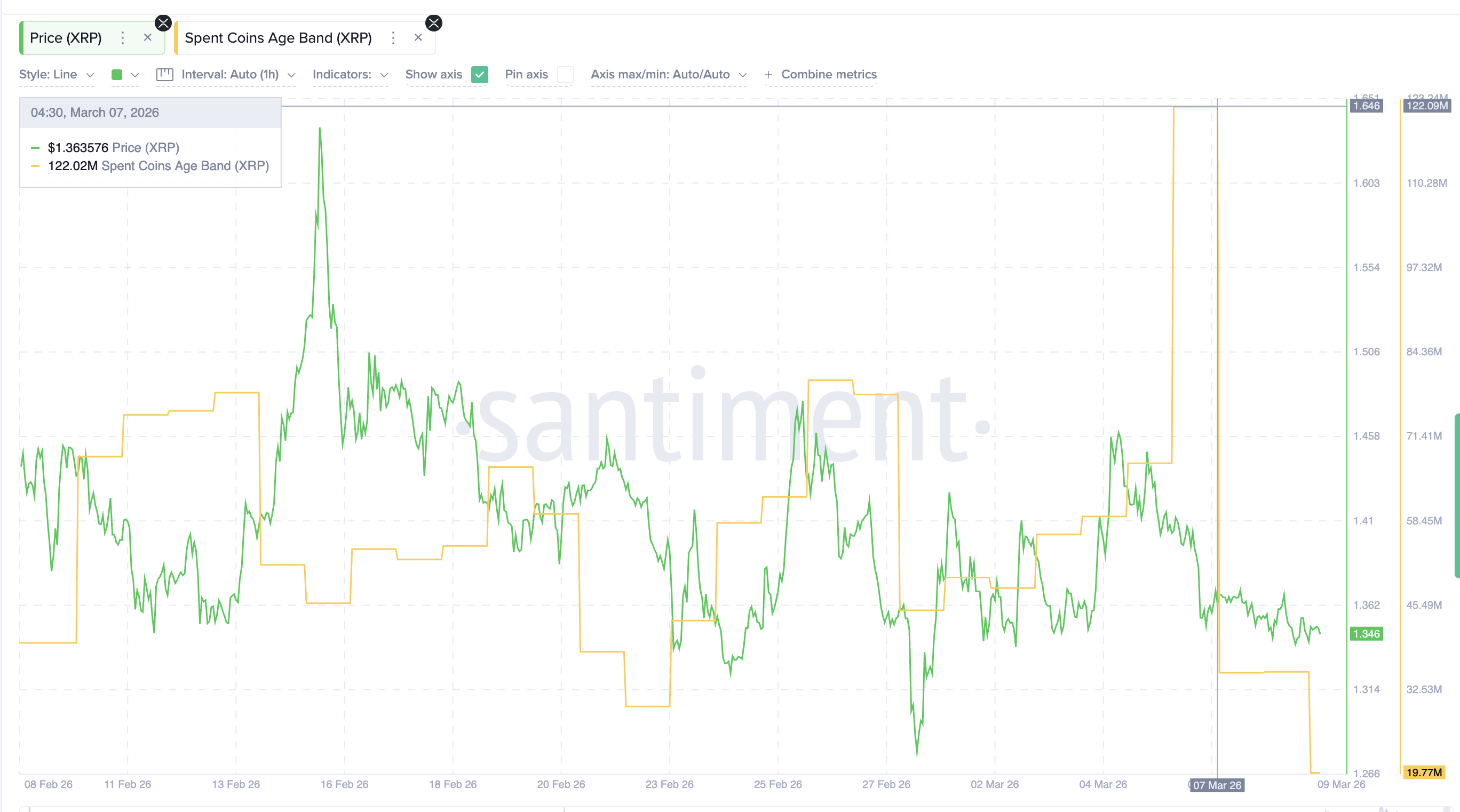The image size is (1460, 812).
Task: Click the interval ruler icon
Action: [x=164, y=74]
